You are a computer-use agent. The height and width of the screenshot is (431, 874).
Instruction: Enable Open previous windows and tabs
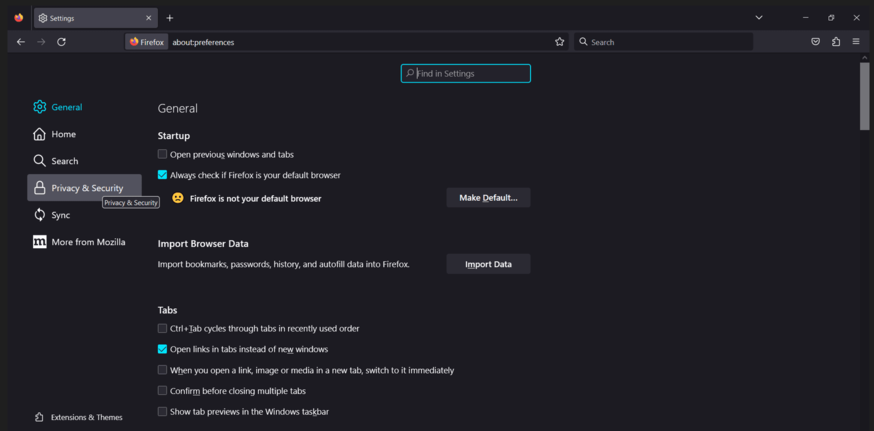pos(162,154)
